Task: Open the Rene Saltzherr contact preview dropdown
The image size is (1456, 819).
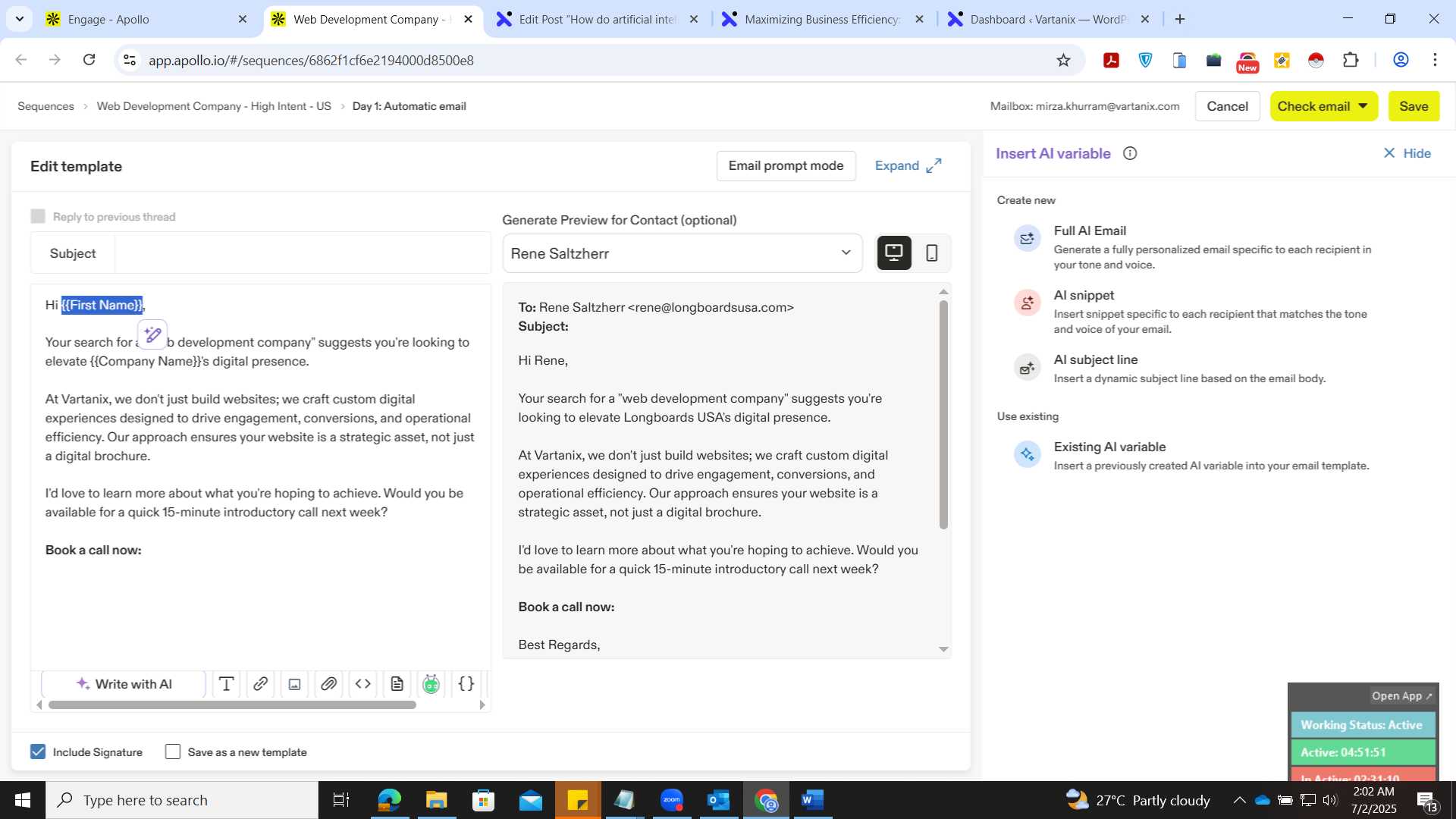Action: coord(682,253)
